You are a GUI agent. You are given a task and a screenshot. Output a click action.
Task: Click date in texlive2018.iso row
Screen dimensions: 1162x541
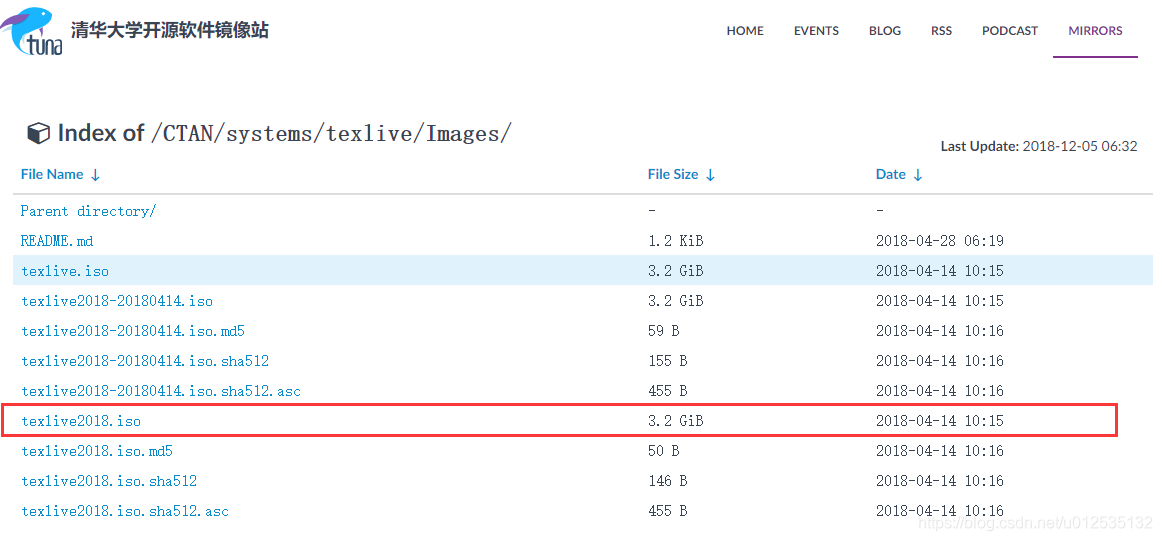click(x=940, y=421)
